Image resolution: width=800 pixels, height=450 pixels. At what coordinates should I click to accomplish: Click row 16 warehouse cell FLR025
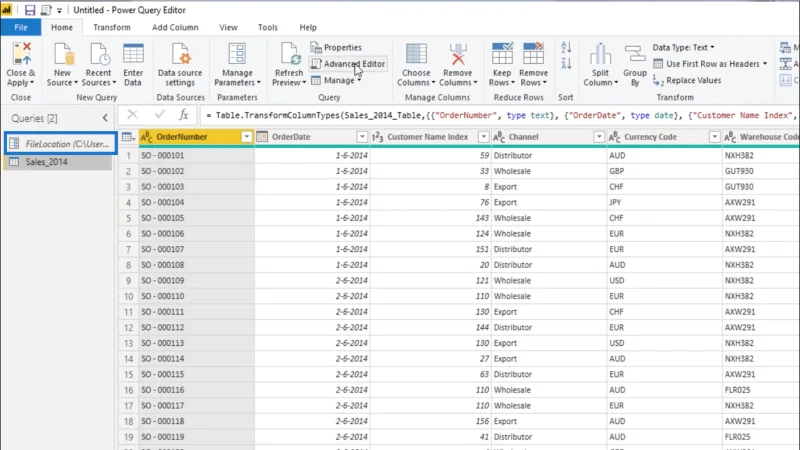coord(761,390)
